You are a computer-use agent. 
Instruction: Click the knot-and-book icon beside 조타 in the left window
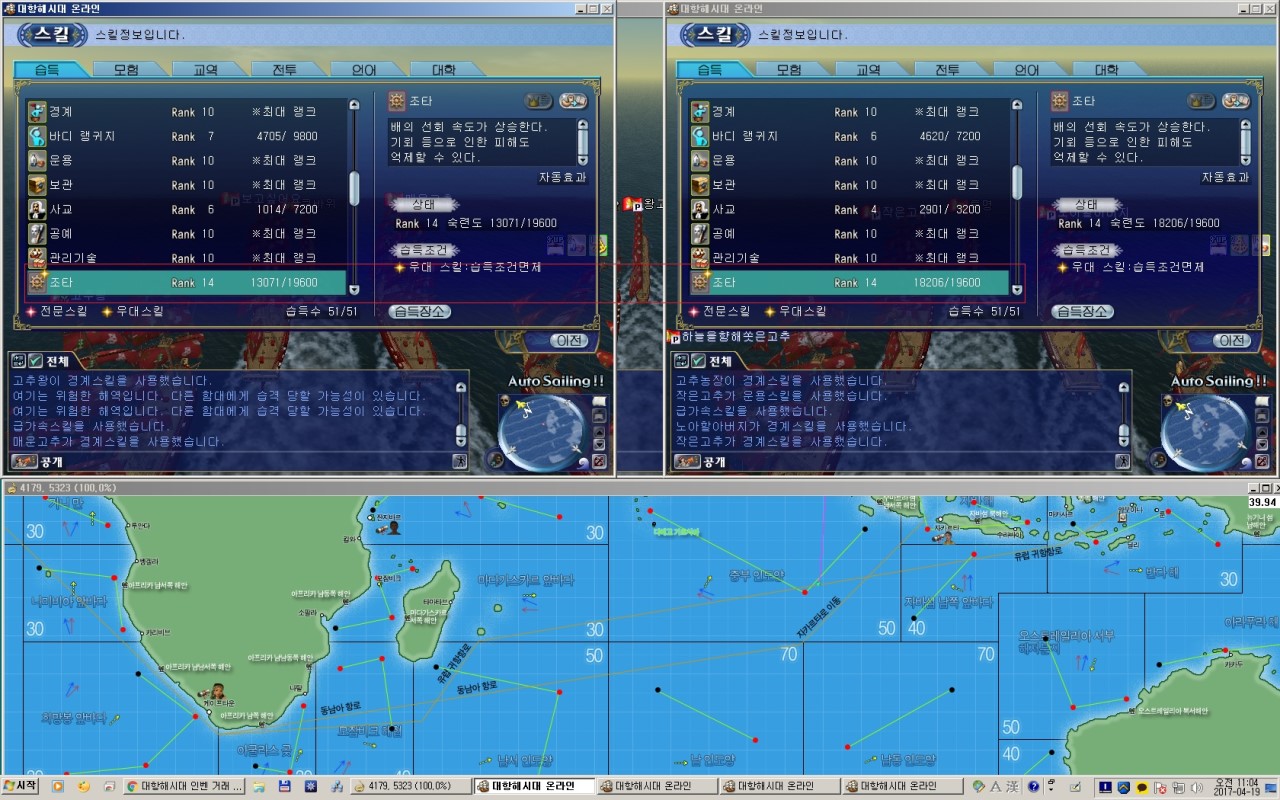573,101
